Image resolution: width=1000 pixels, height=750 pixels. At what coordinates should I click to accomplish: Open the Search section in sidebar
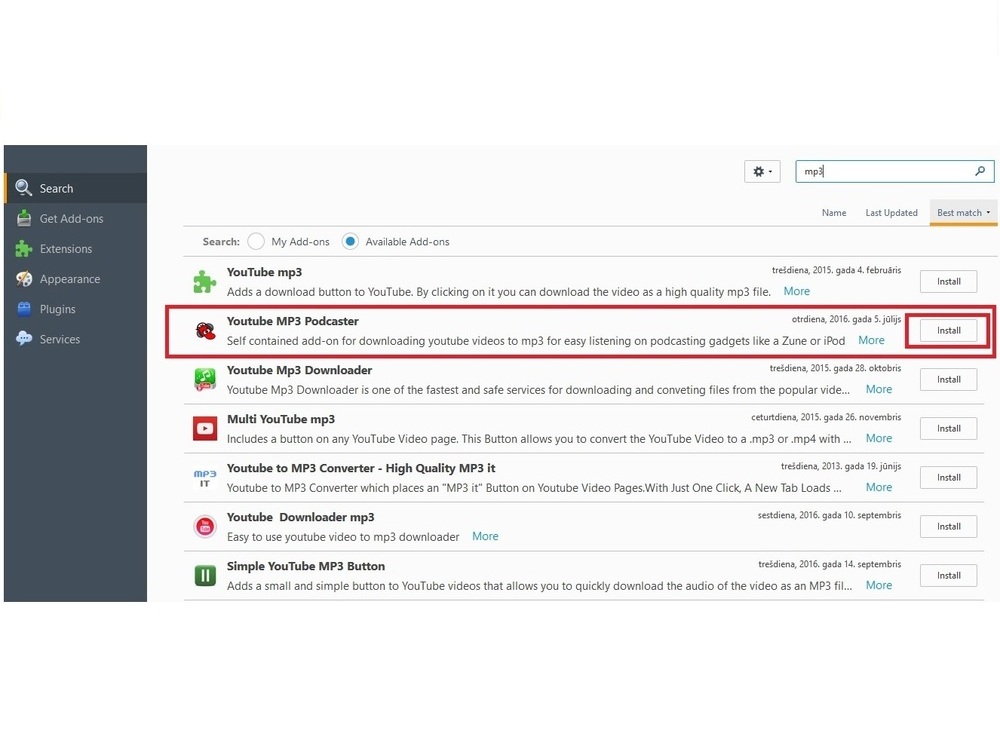point(75,188)
